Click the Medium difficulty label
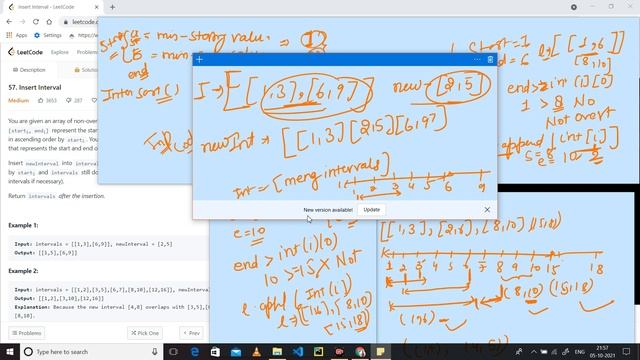 point(18,100)
